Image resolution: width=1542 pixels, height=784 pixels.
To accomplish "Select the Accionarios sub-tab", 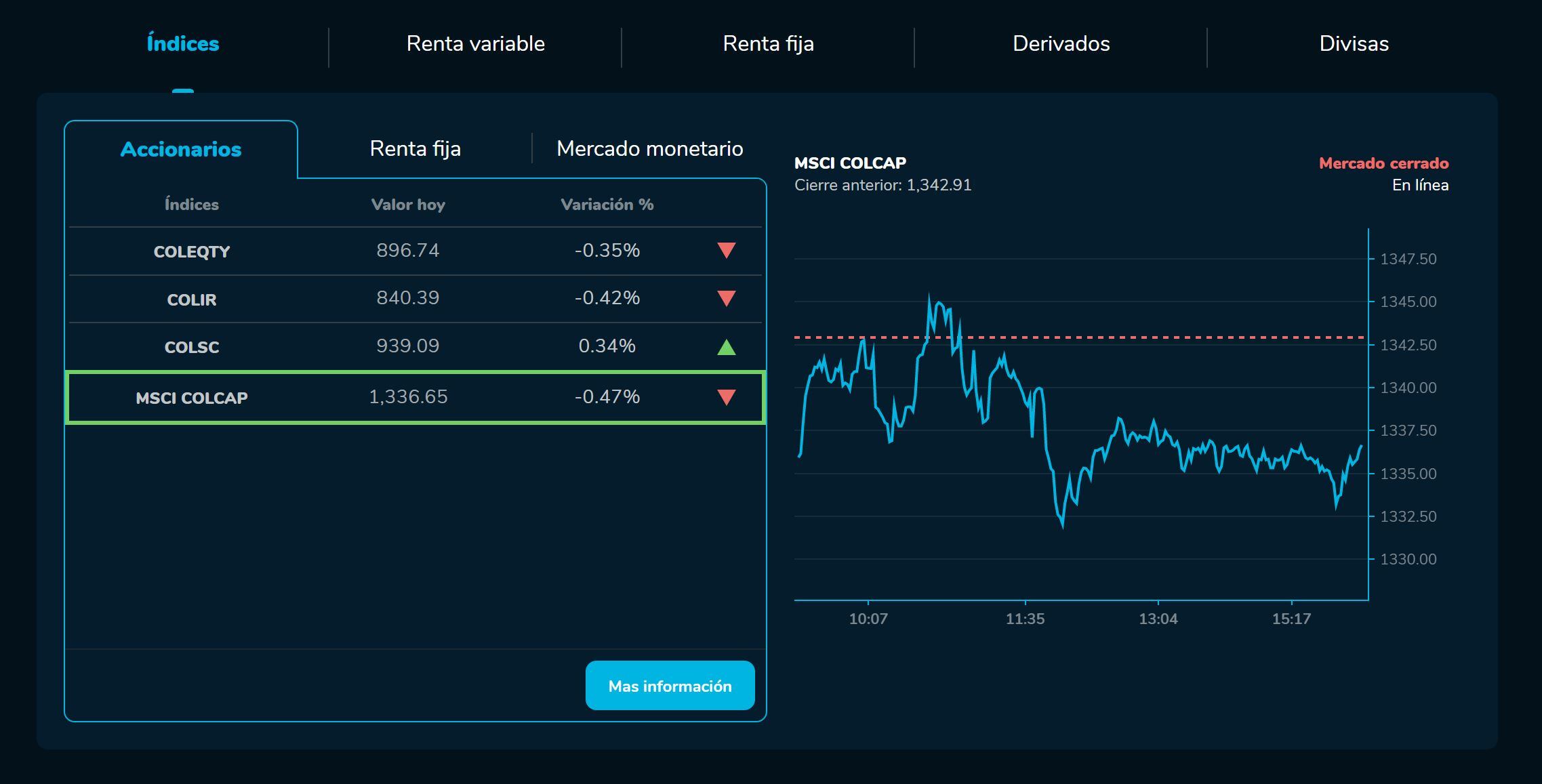I will [180, 149].
